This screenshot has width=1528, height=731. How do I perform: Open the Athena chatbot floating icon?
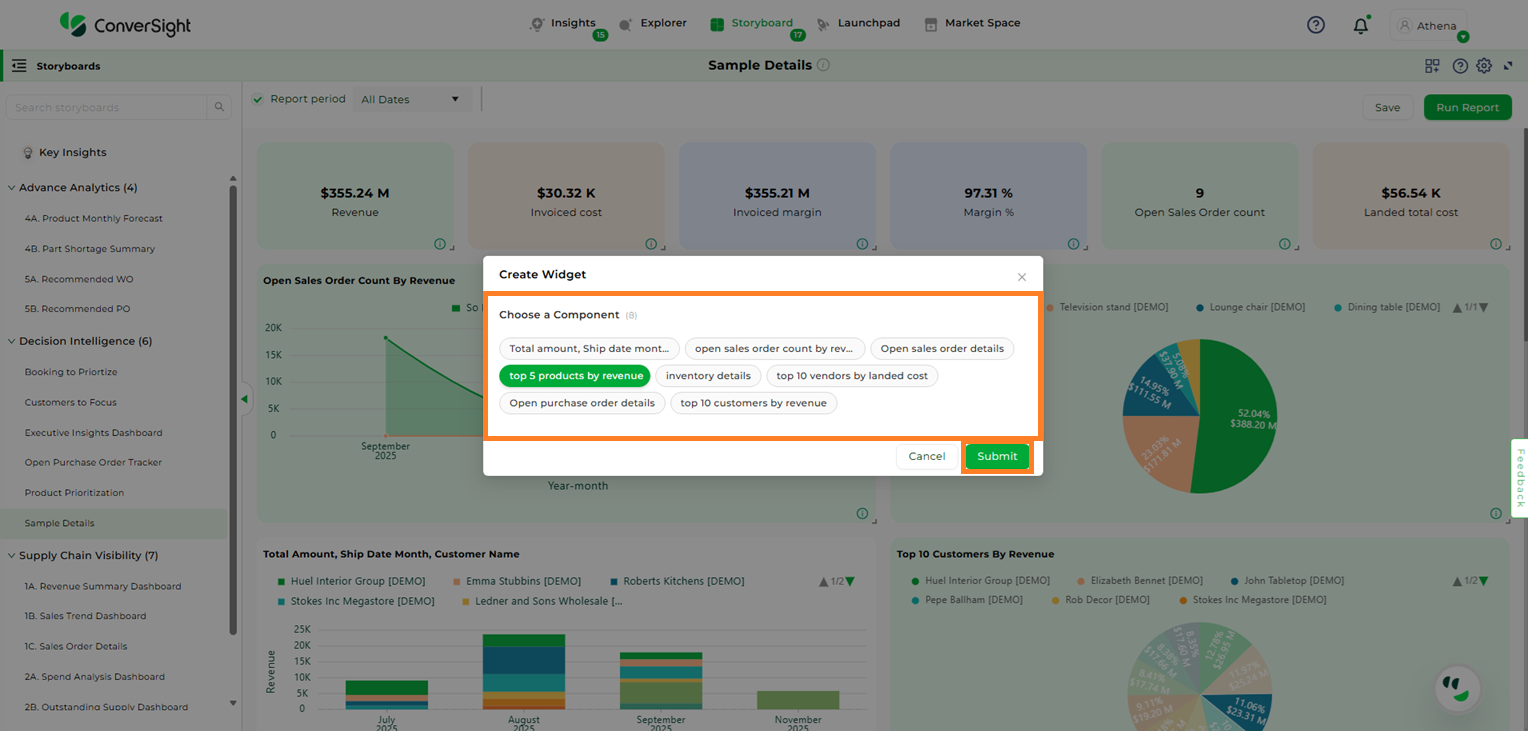click(1457, 687)
